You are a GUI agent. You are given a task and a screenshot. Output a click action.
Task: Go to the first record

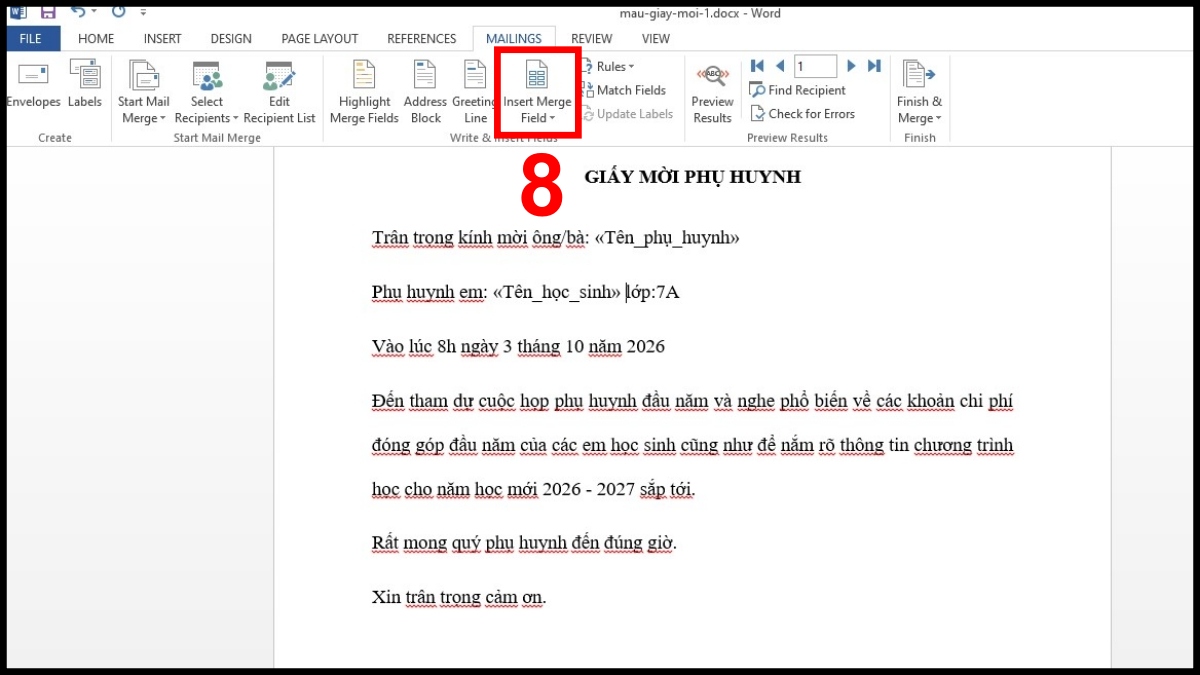[757, 66]
